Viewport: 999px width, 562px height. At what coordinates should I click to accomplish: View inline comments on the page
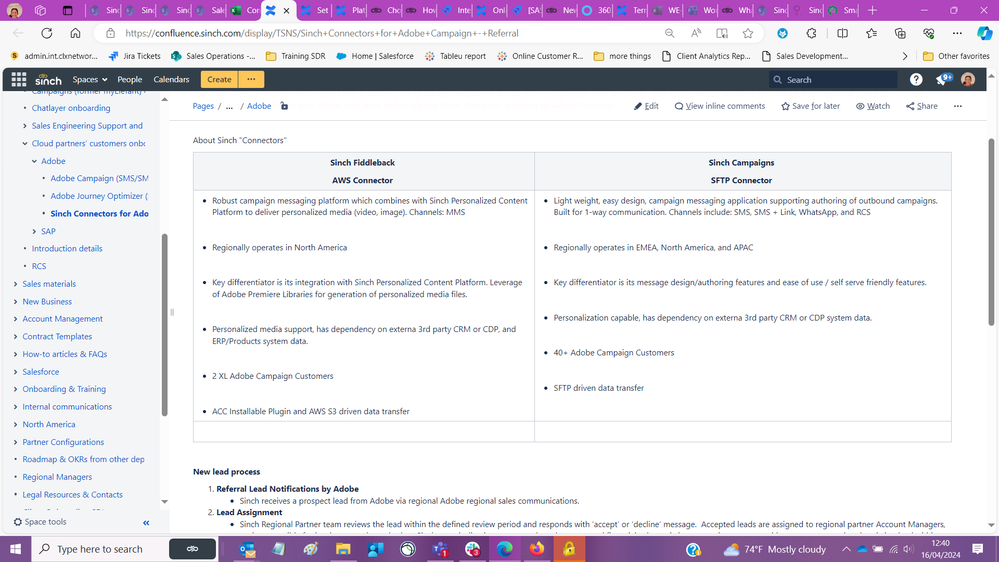click(720, 106)
